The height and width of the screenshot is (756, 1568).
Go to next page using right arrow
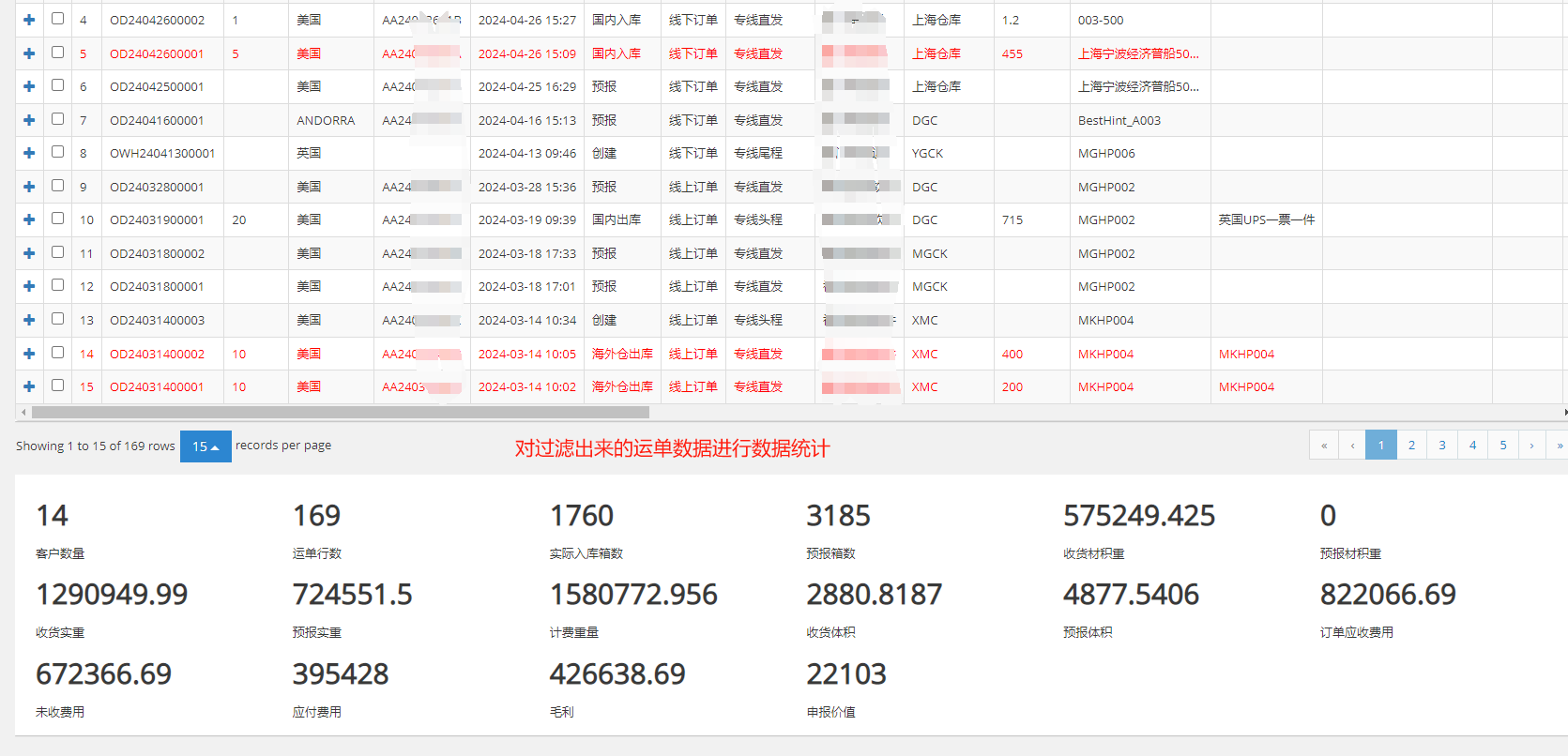tap(1531, 446)
